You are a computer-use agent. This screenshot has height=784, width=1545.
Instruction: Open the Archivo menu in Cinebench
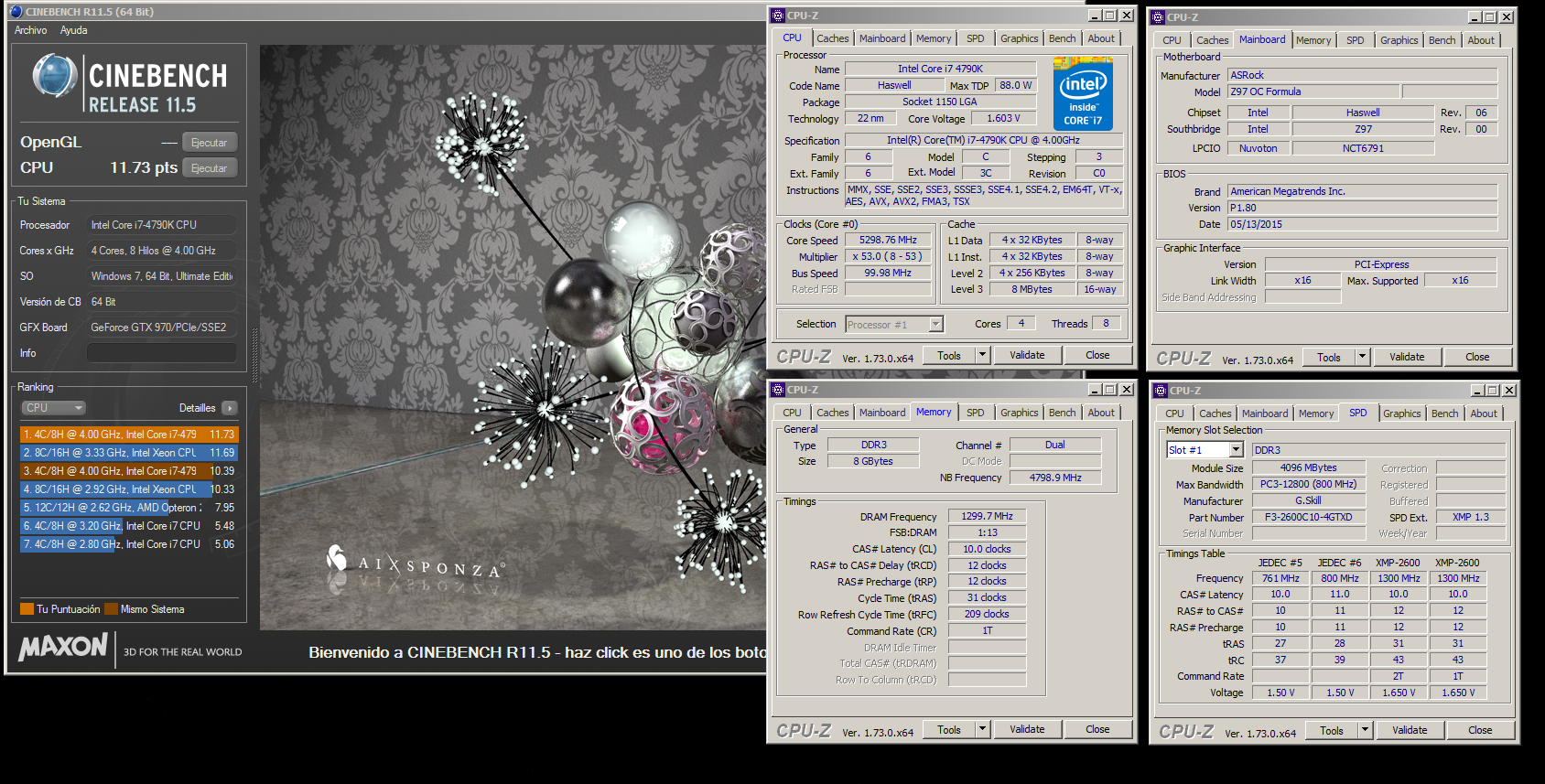pos(30,30)
